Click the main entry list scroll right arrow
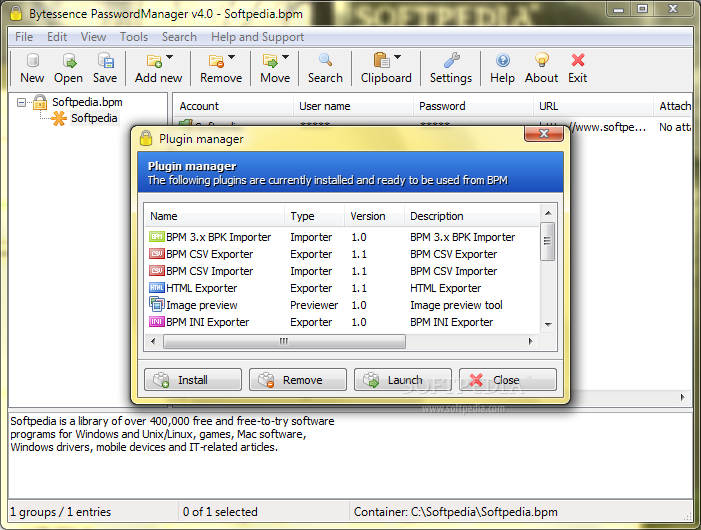The width and height of the screenshot is (701, 530). 683,397
